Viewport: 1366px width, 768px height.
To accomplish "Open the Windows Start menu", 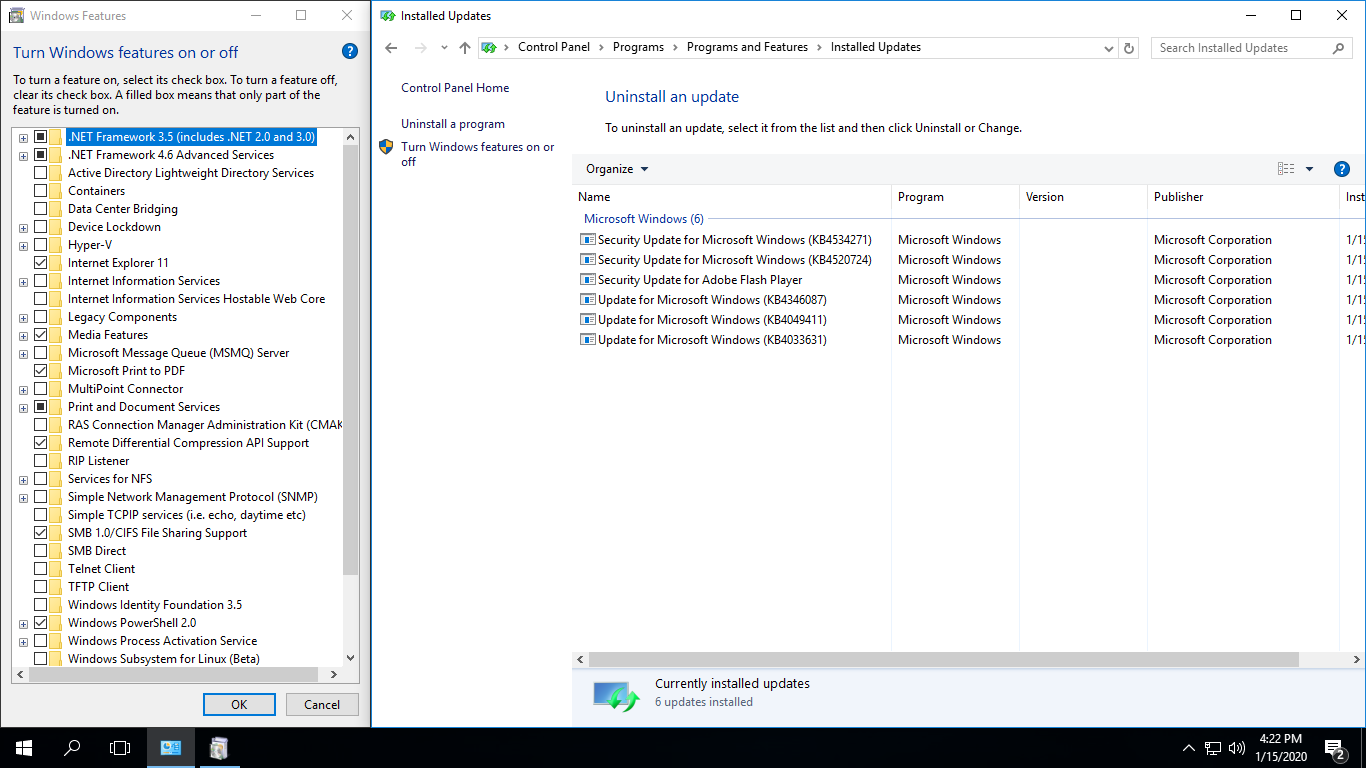I will coord(24,748).
